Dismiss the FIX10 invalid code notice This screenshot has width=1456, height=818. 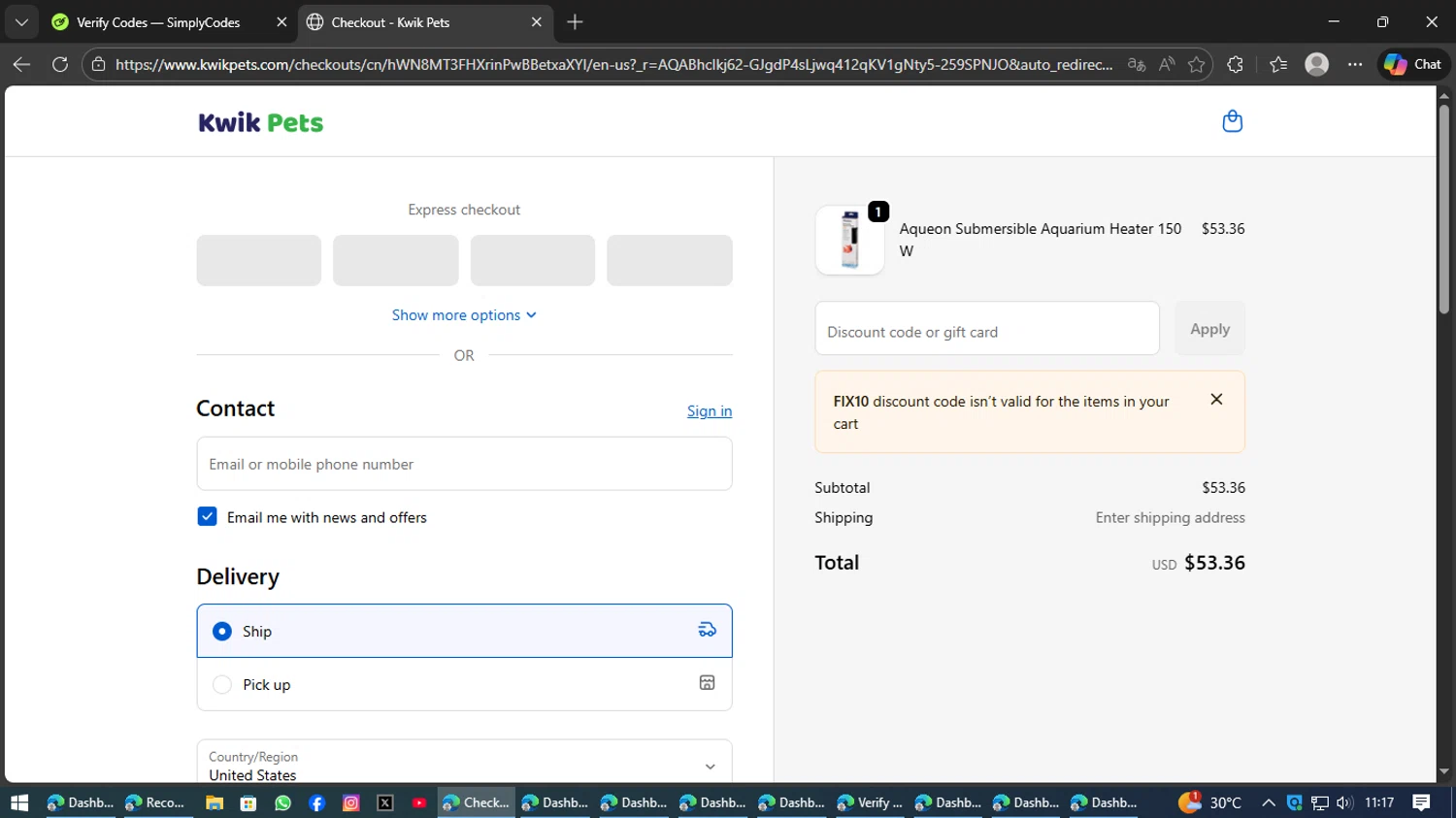coord(1216,400)
